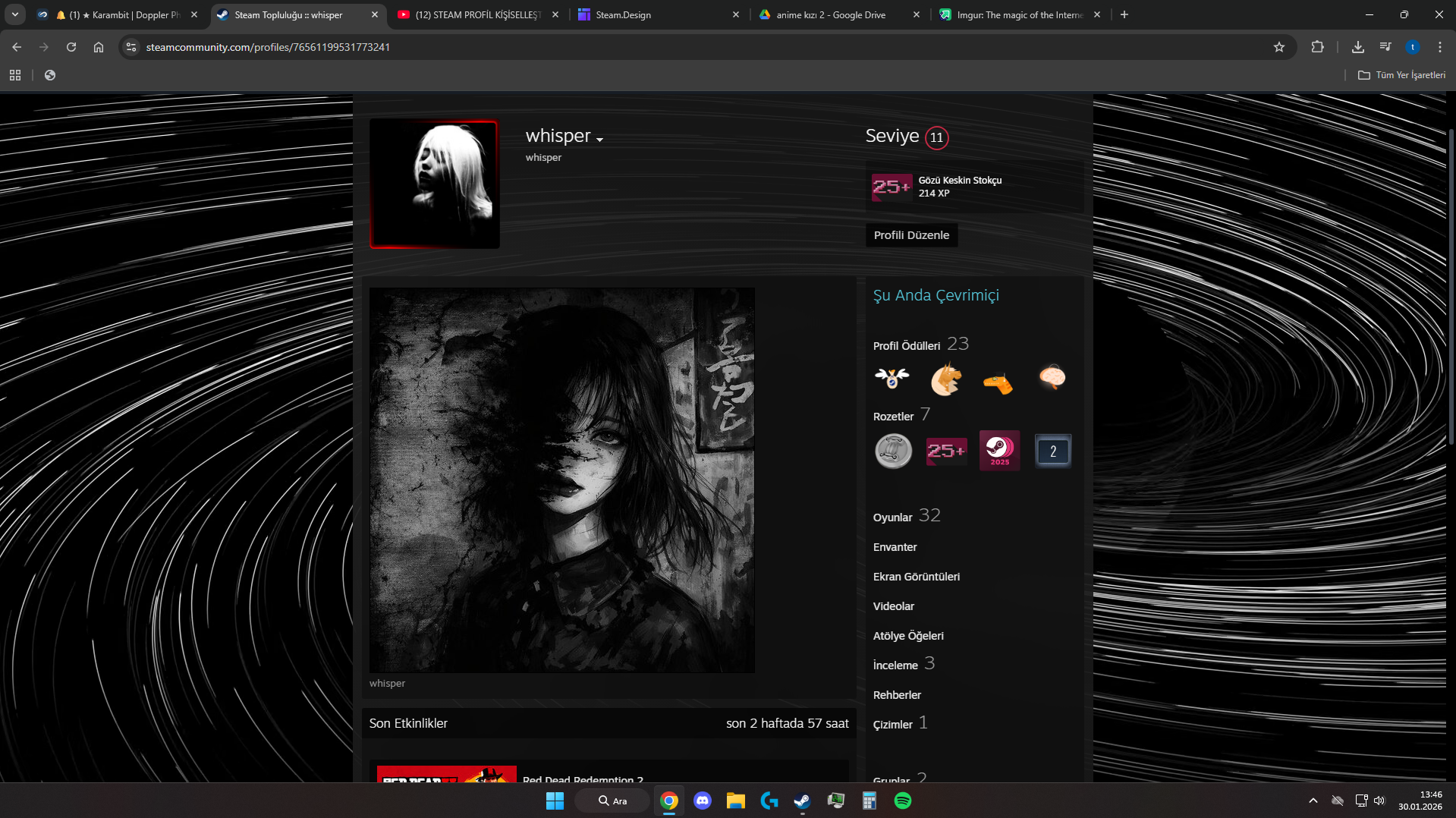Open a new browser tab

[1124, 14]
